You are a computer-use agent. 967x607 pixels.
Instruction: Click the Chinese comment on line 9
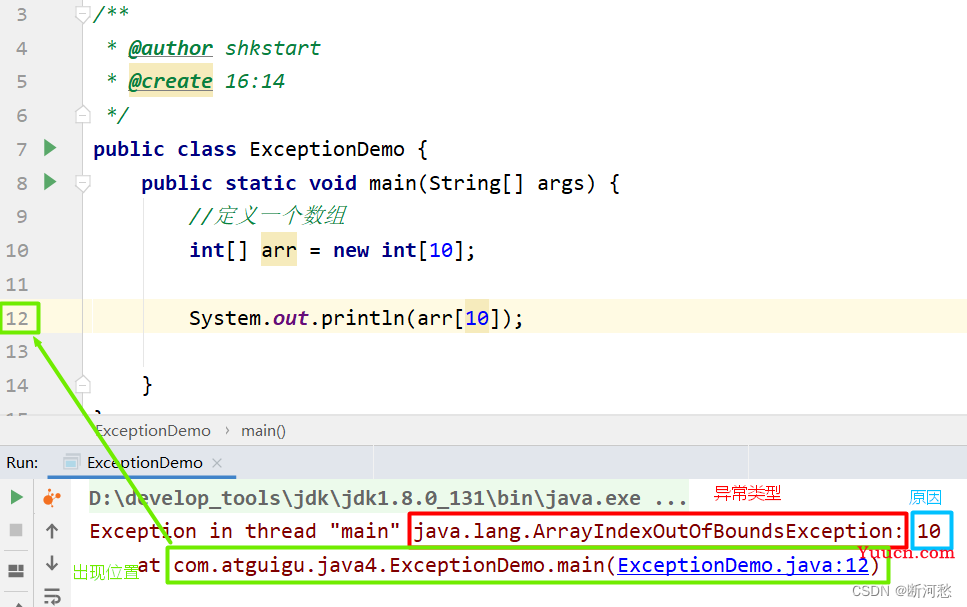point(267,216)
